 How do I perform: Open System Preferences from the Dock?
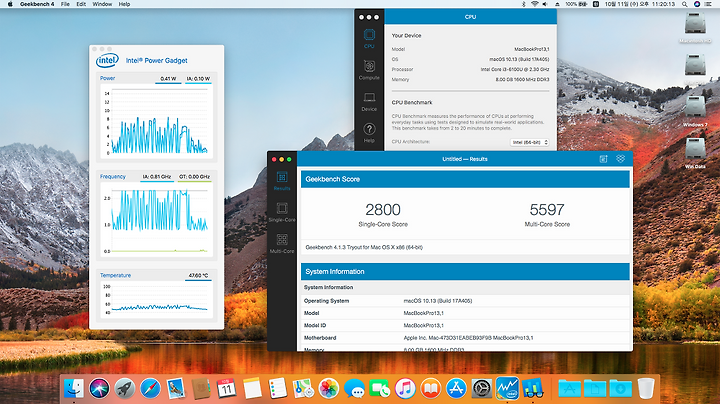coord(482,389)
